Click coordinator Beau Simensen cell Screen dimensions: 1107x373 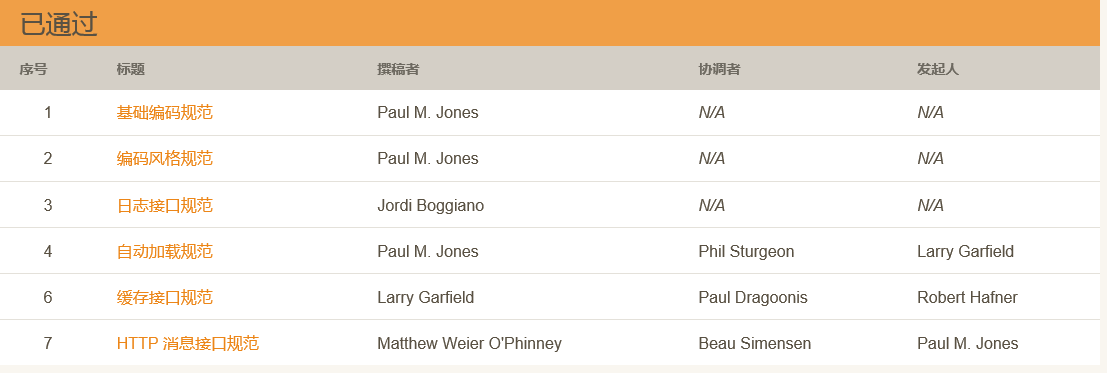755,343
